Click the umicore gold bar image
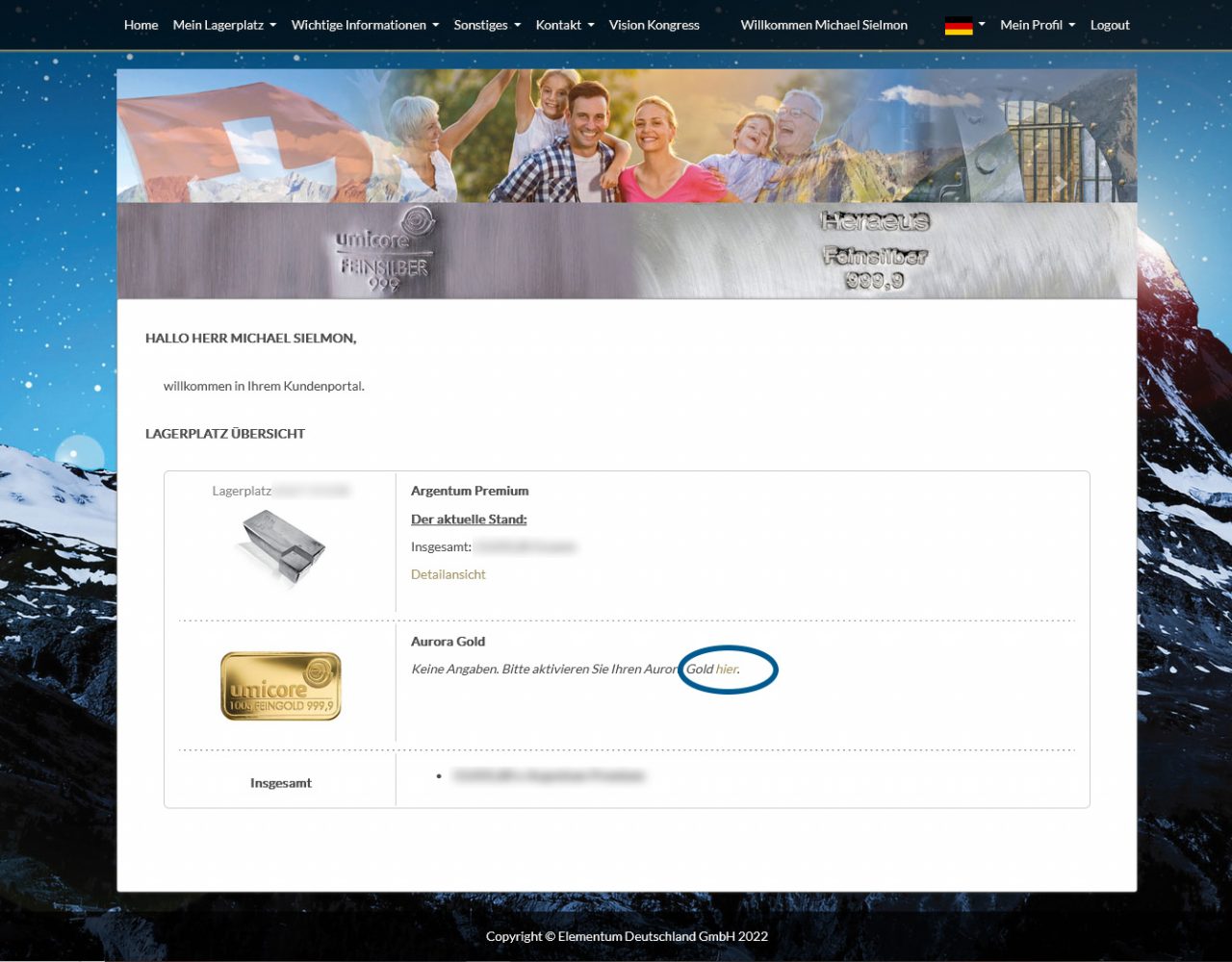This screenshot has height=962, width=1232. [x=280, y=686]
